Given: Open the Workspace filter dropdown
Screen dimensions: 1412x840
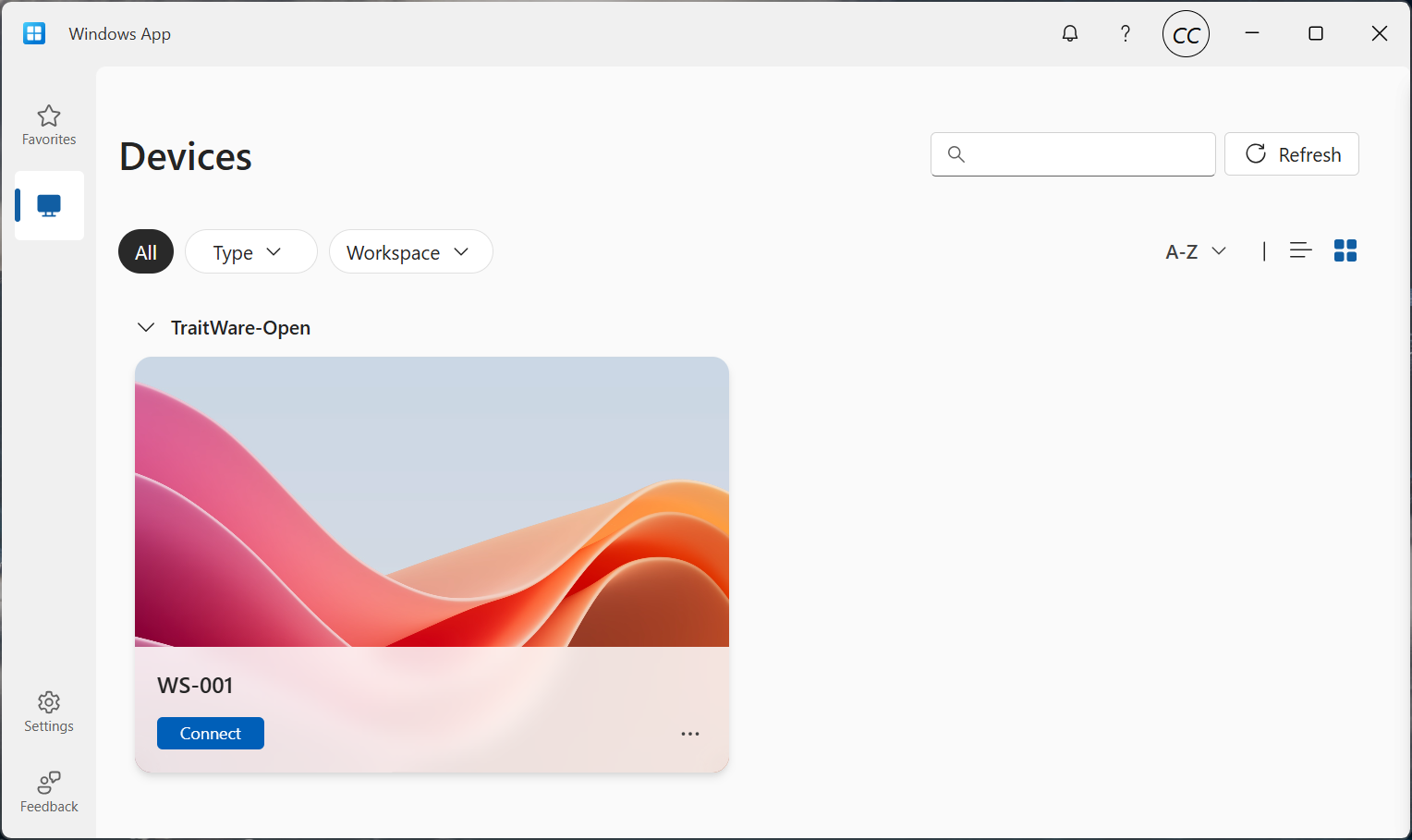Looking at the screenshot, I should click(411, 251).
